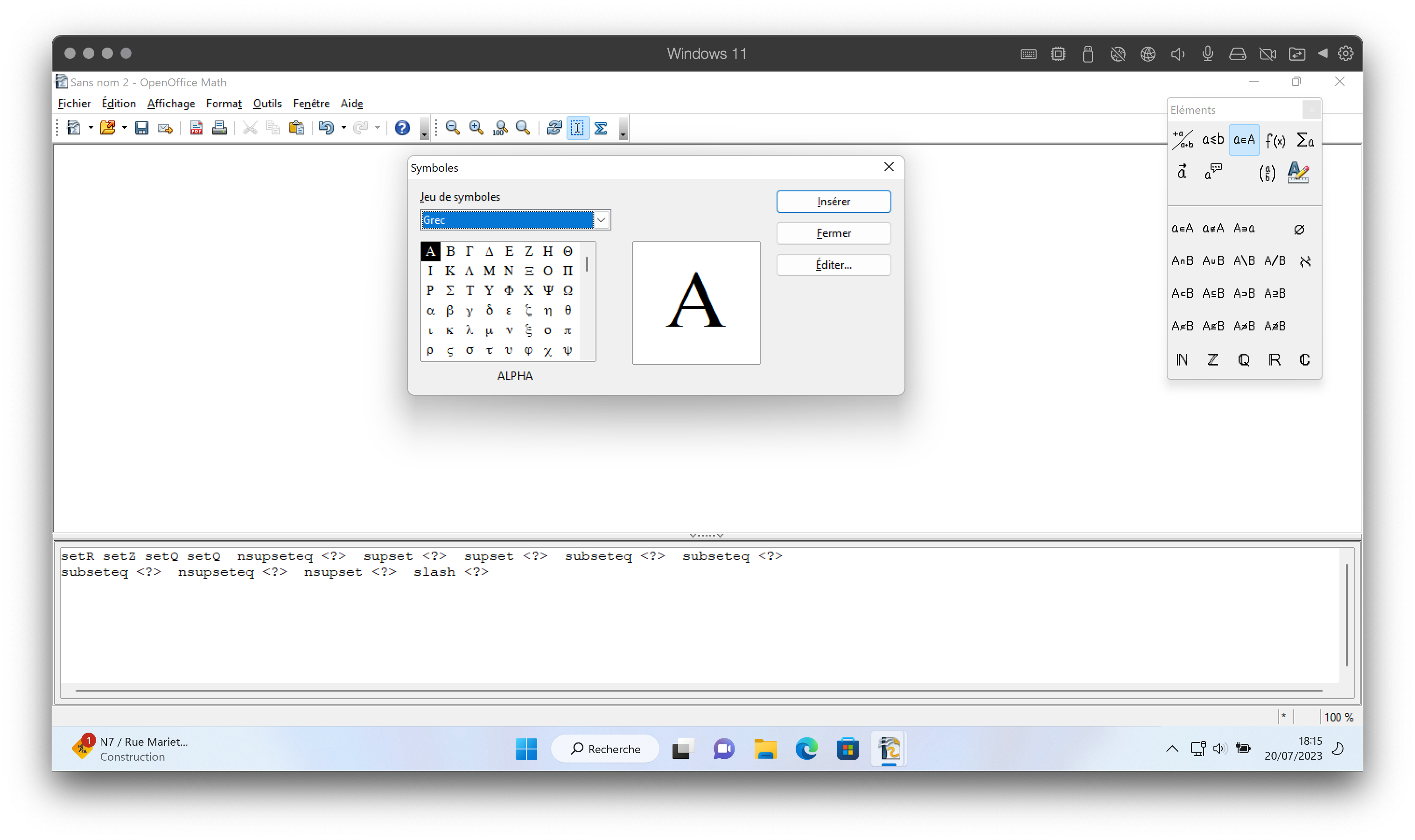
Task: Click the Éditer... button
Action: coord(833,265)
